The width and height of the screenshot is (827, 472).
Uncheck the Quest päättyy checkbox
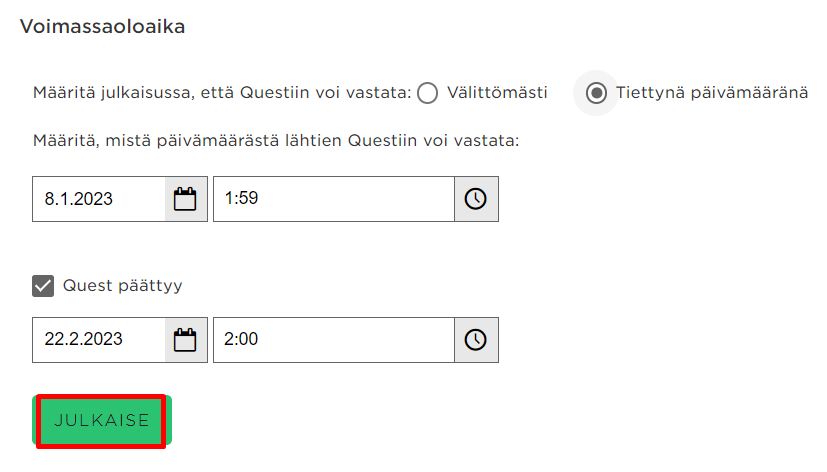coord(43,286)
